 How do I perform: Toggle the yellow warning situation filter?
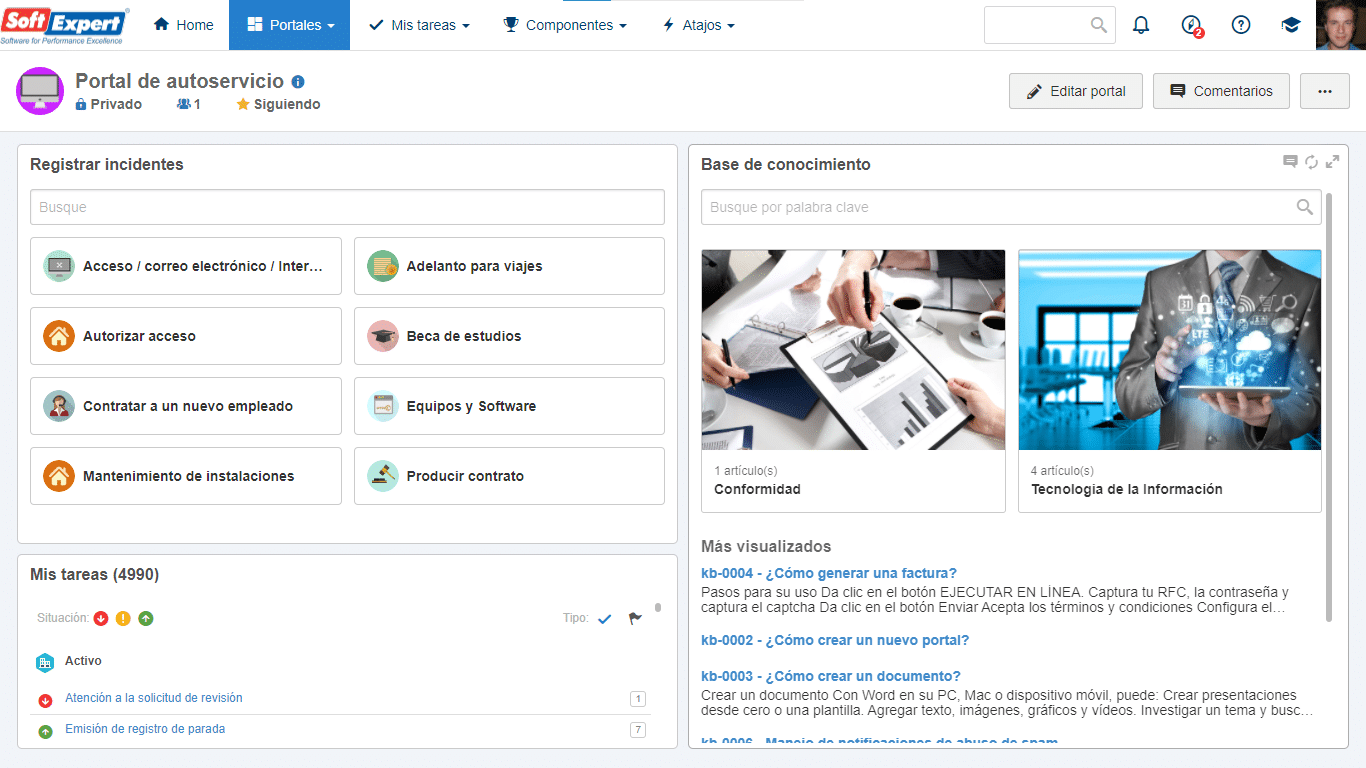coord(123,619)
